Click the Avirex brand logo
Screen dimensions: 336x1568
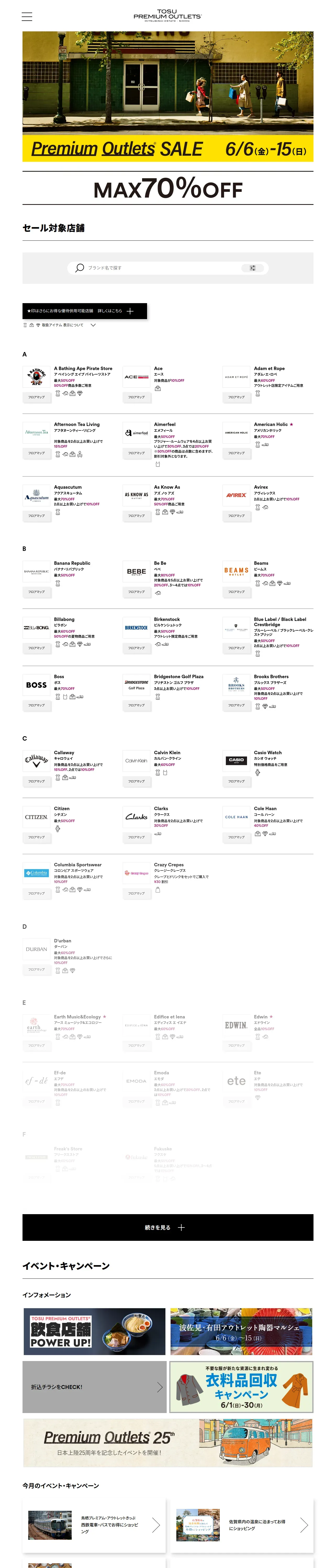tap(236, 495)
